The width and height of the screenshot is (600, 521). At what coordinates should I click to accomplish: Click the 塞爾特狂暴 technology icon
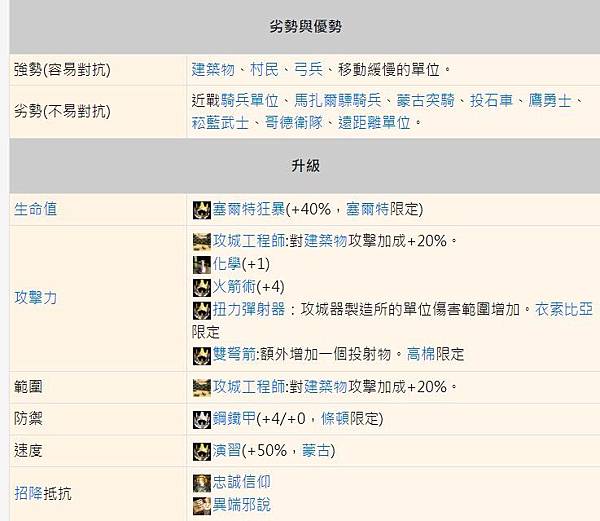pyautogui.click(x=201, y=210)
